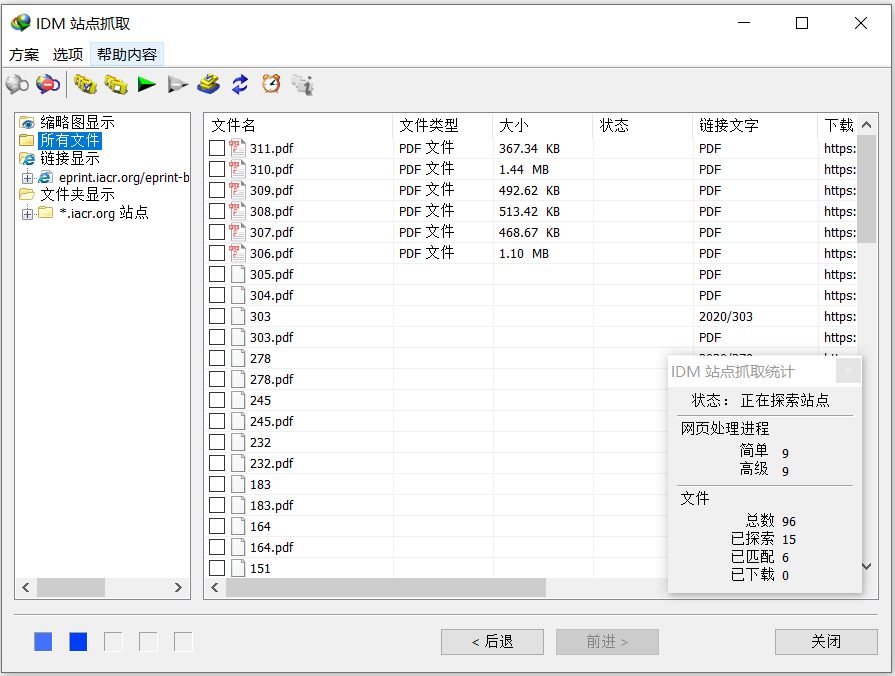Click the third empty step square
Screen dimensions: 895x676
113,642
